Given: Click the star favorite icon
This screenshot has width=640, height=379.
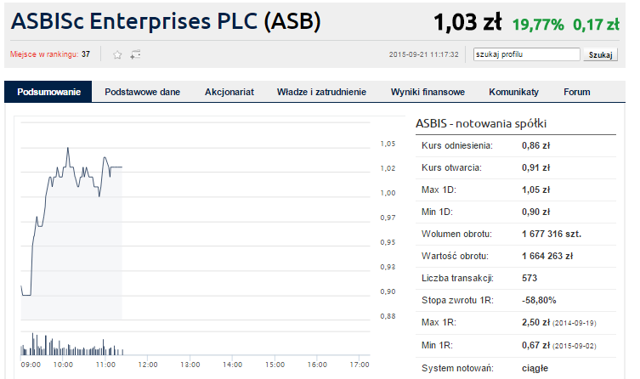Looking at the screenshot, I should tap(118, 55).
